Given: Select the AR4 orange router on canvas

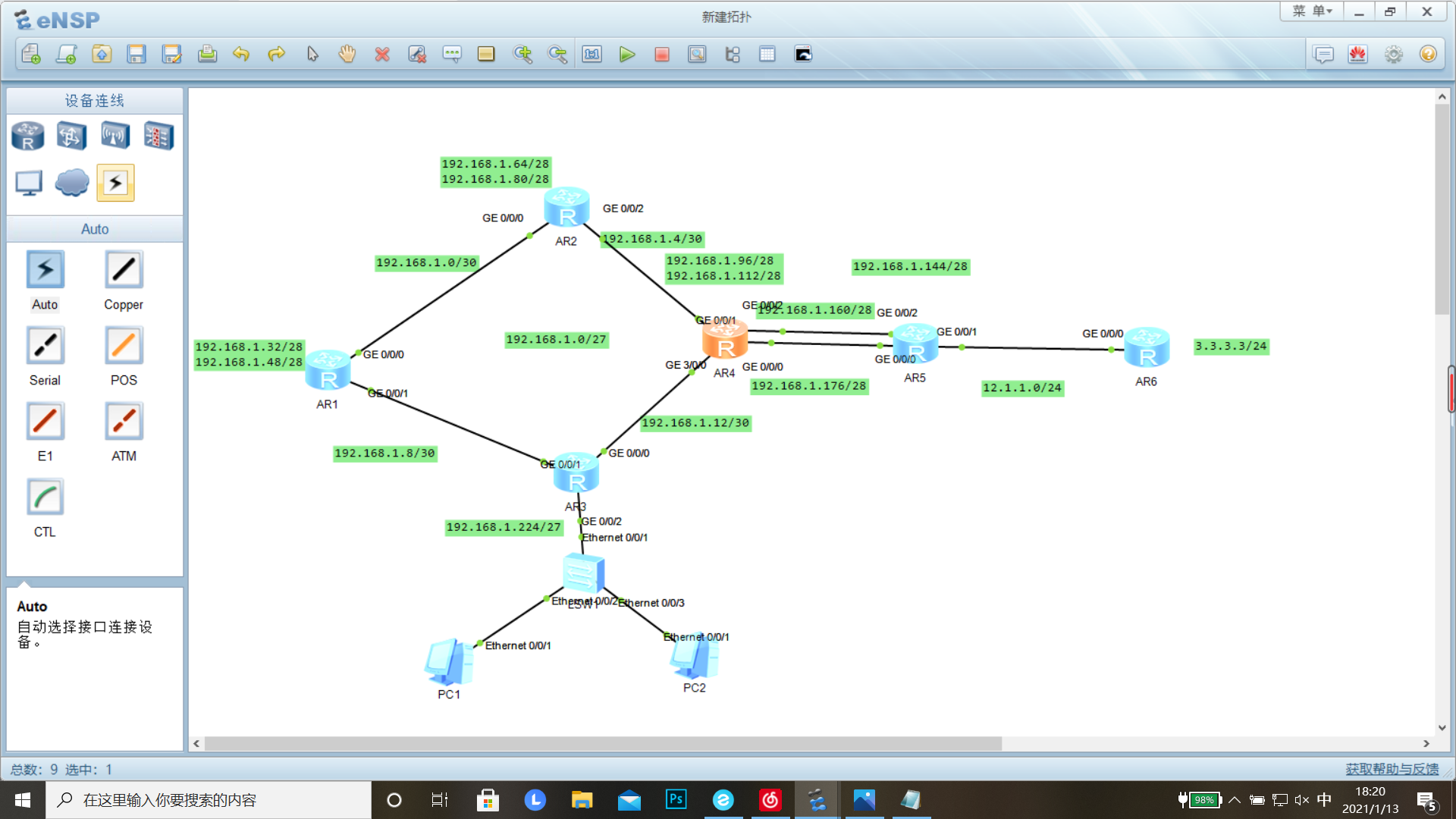Looking at the screenshot, I should (x=725, y=340).
